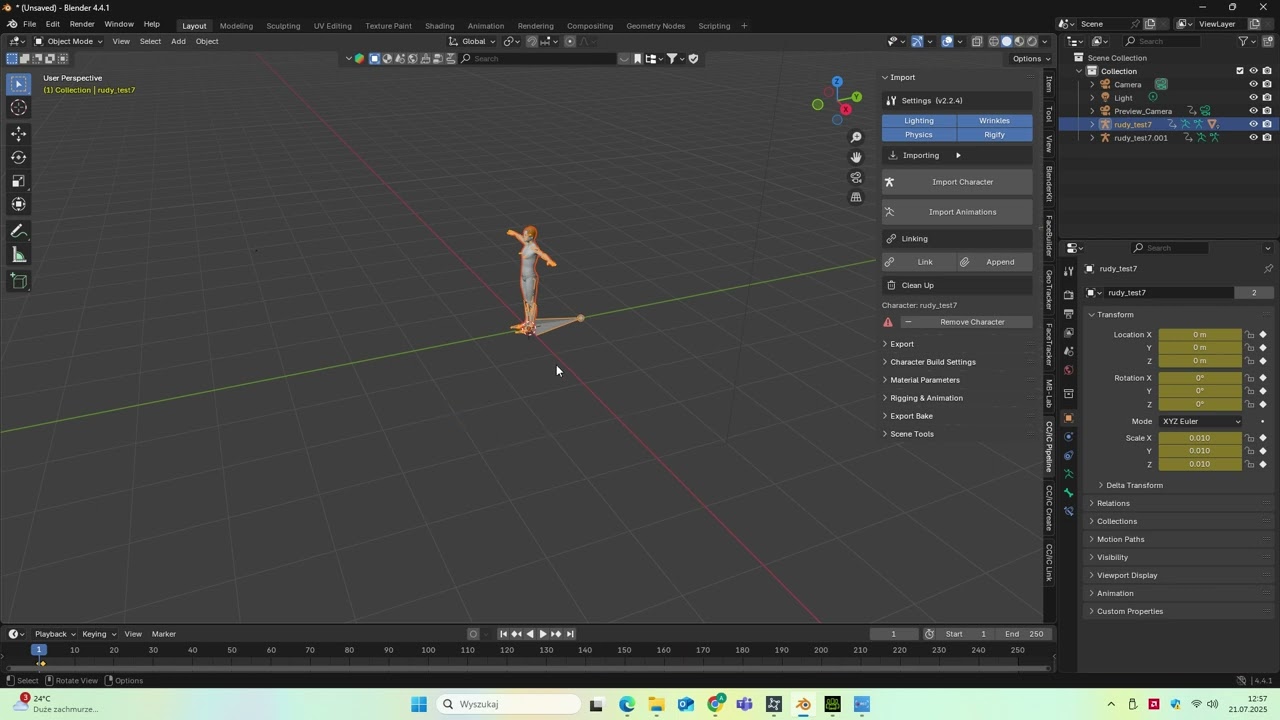The height and width of the screenshot is (720, 1280).
Task: Click the viewport zoom magnifier icon
Action: (856, 137)
